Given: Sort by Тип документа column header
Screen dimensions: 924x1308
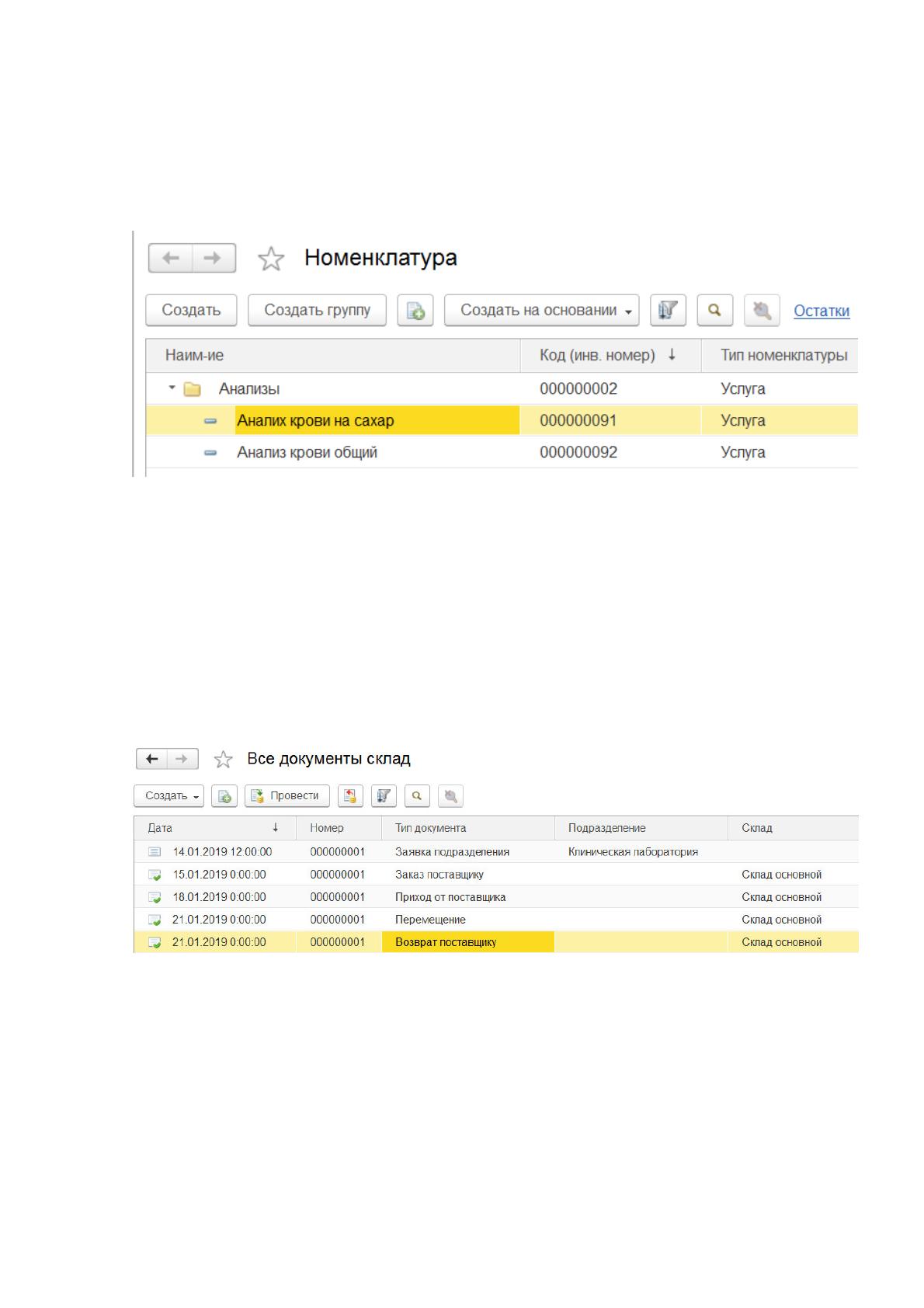Looking at the screenshot, I should pyautogui.click(x=468, y=828).
